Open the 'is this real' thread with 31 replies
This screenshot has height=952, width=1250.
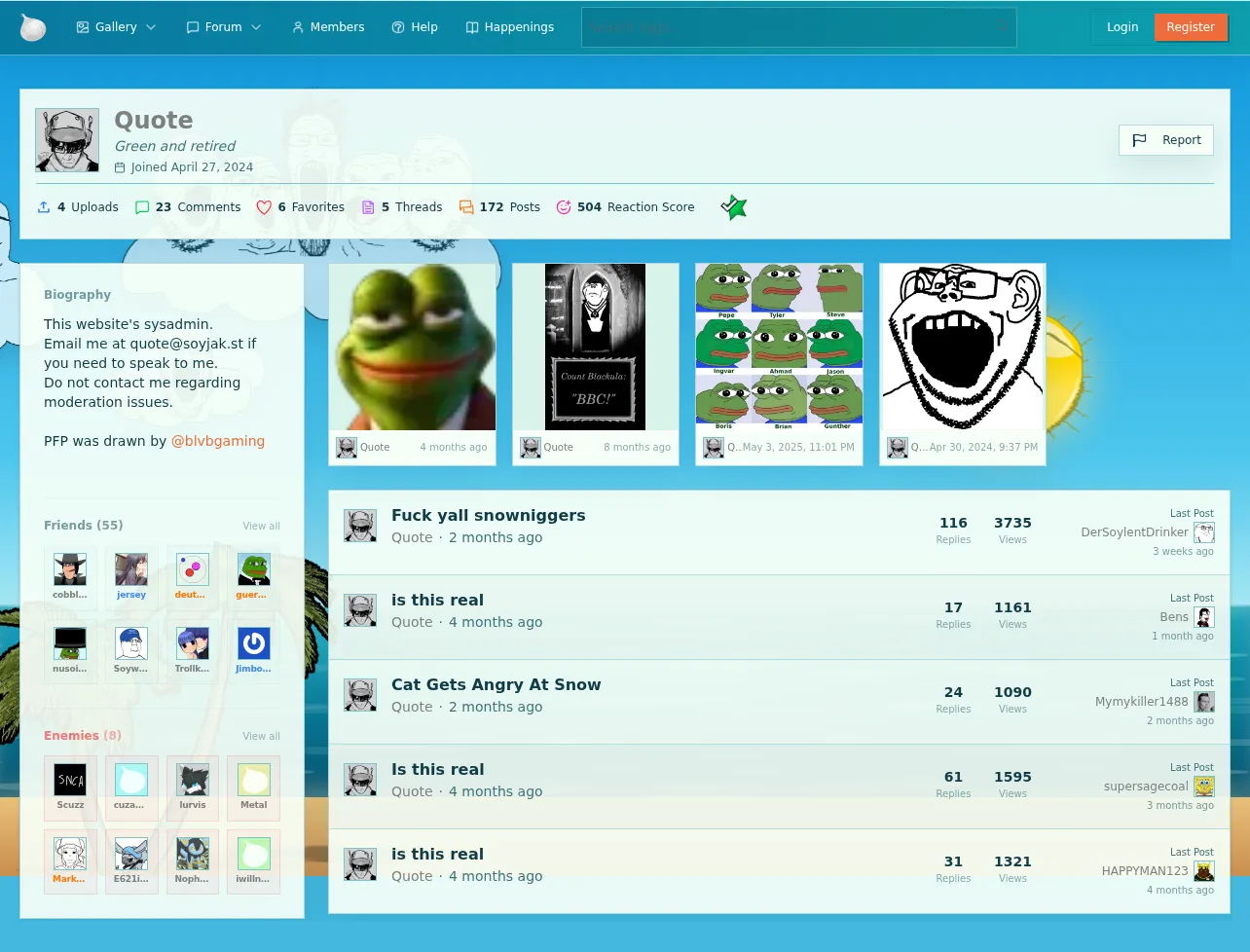pyautogui.click(x=437, y=855)
